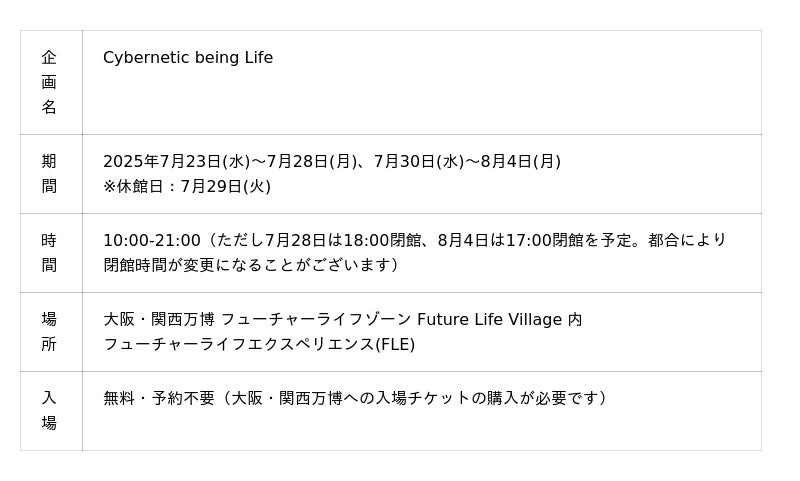Click the ※休館日：7月29日(火) closed-day note
This screenshot has width=800, height=481.
click(x=187, y=187)
